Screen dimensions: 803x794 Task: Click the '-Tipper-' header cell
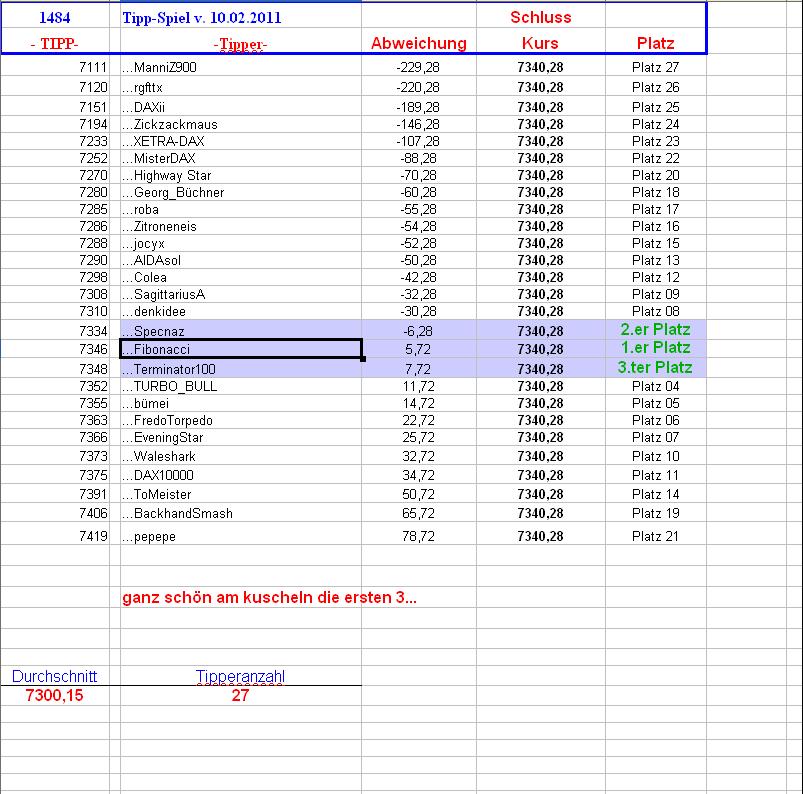[240, 44]
